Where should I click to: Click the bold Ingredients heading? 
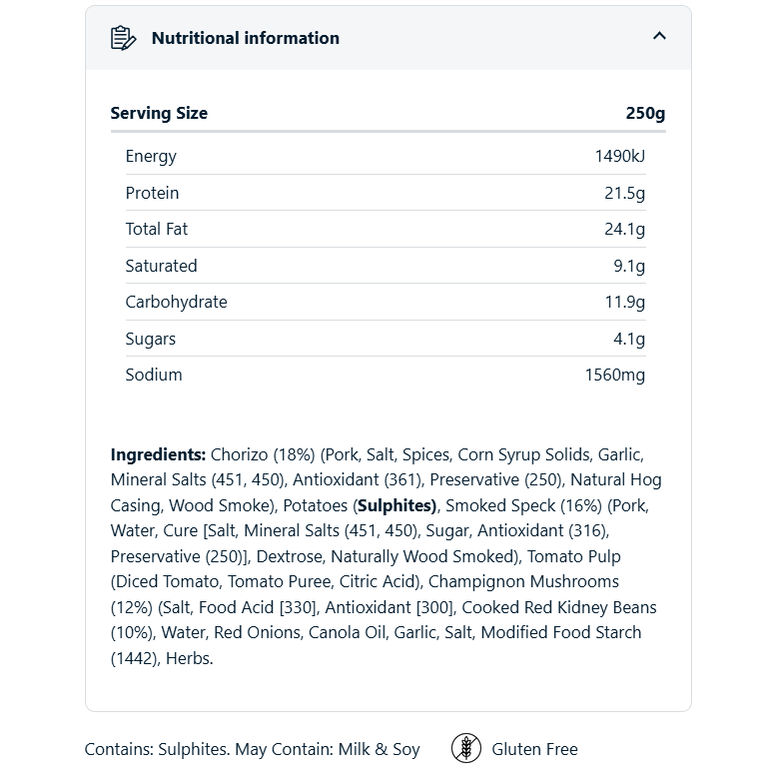158,454
